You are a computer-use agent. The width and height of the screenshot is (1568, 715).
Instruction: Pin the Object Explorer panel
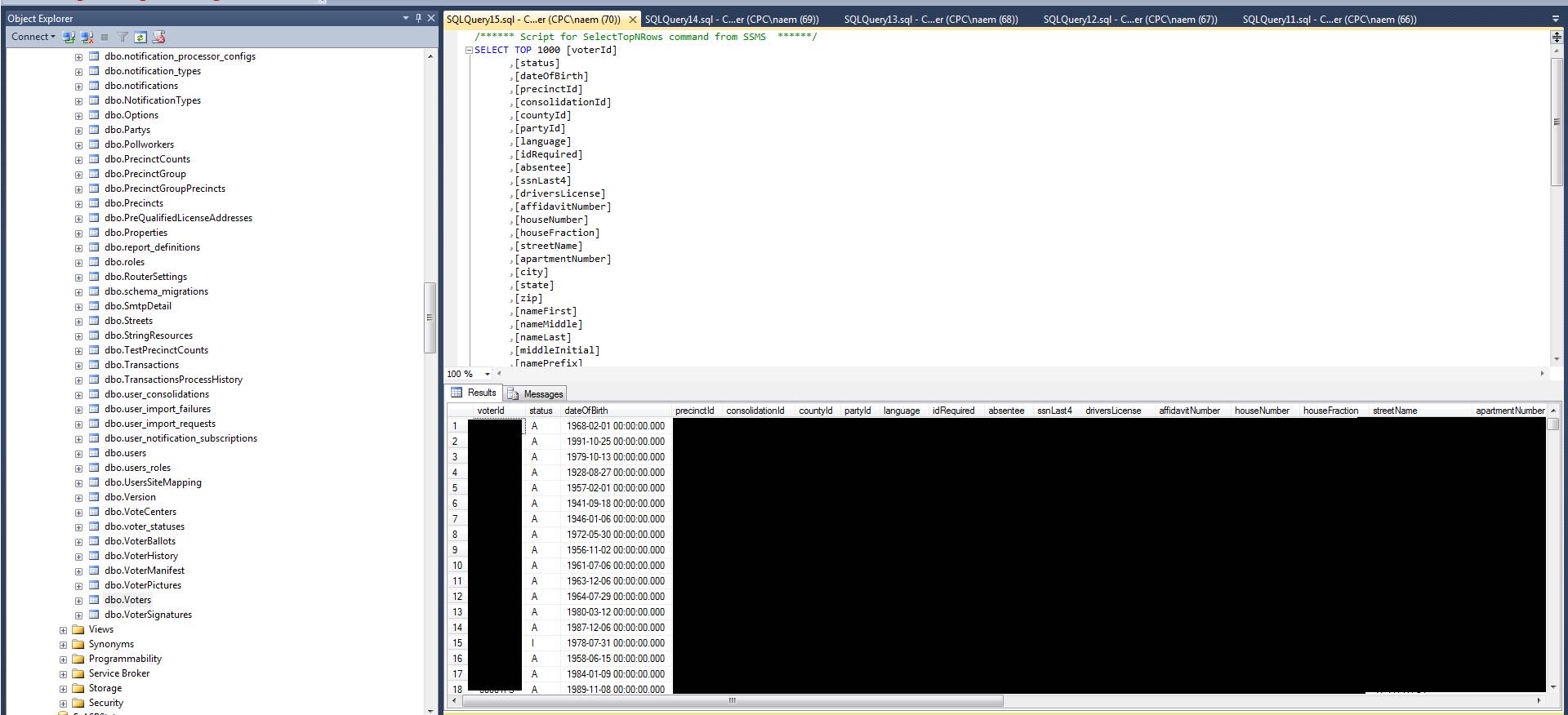[x=419, y=18]
